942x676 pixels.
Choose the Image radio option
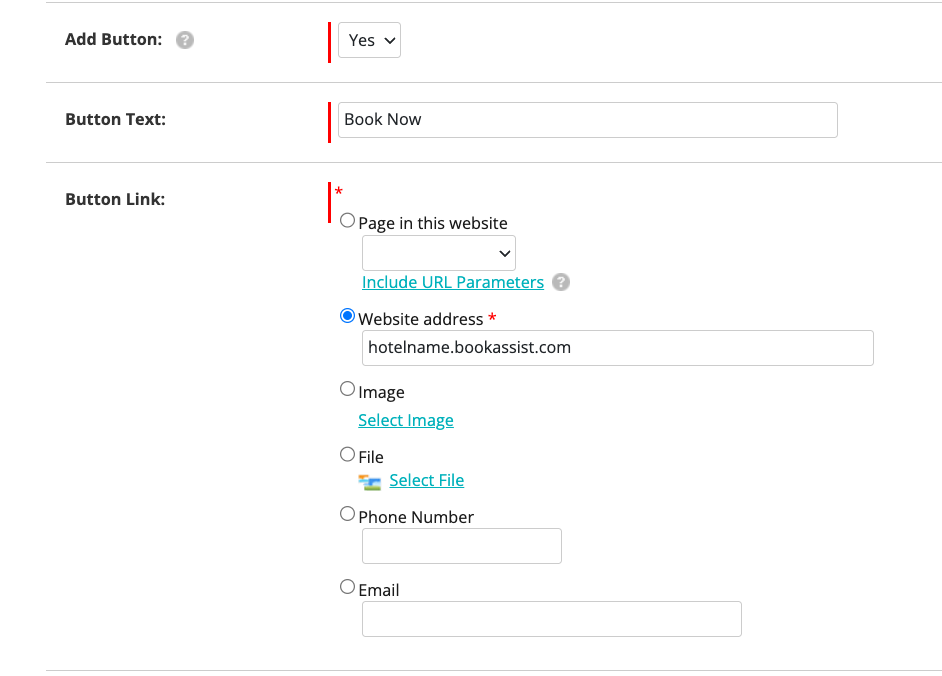click(x=347, y=389)
